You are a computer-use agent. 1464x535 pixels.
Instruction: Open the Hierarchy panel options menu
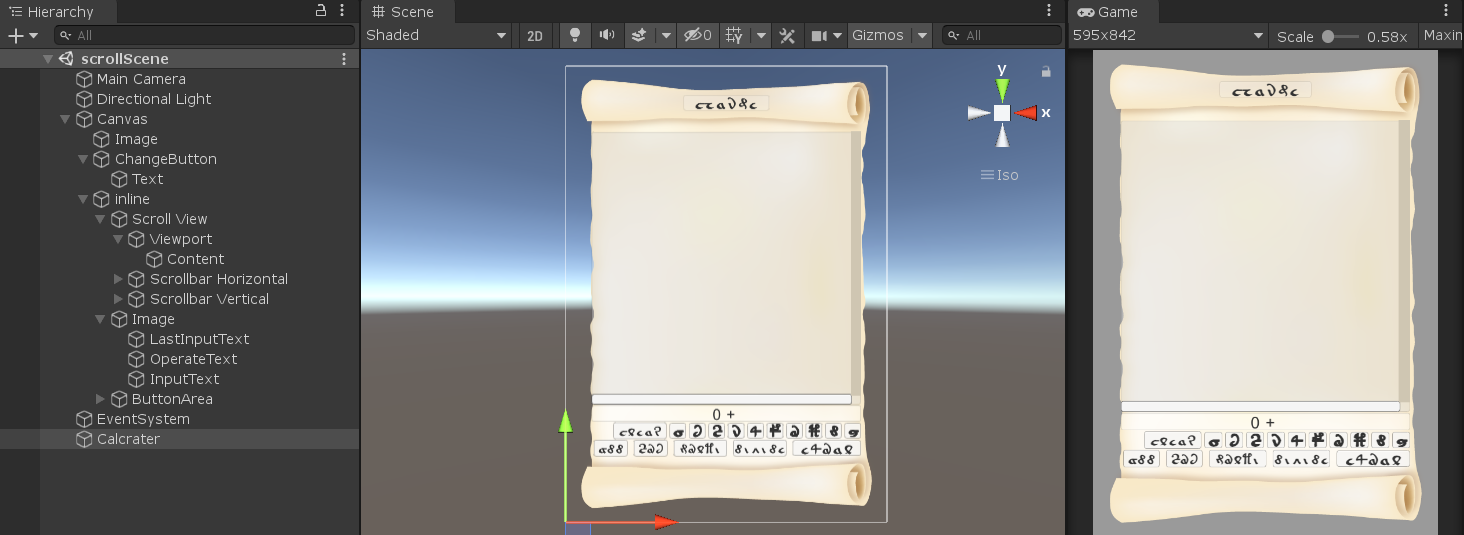tap(343, 11)
